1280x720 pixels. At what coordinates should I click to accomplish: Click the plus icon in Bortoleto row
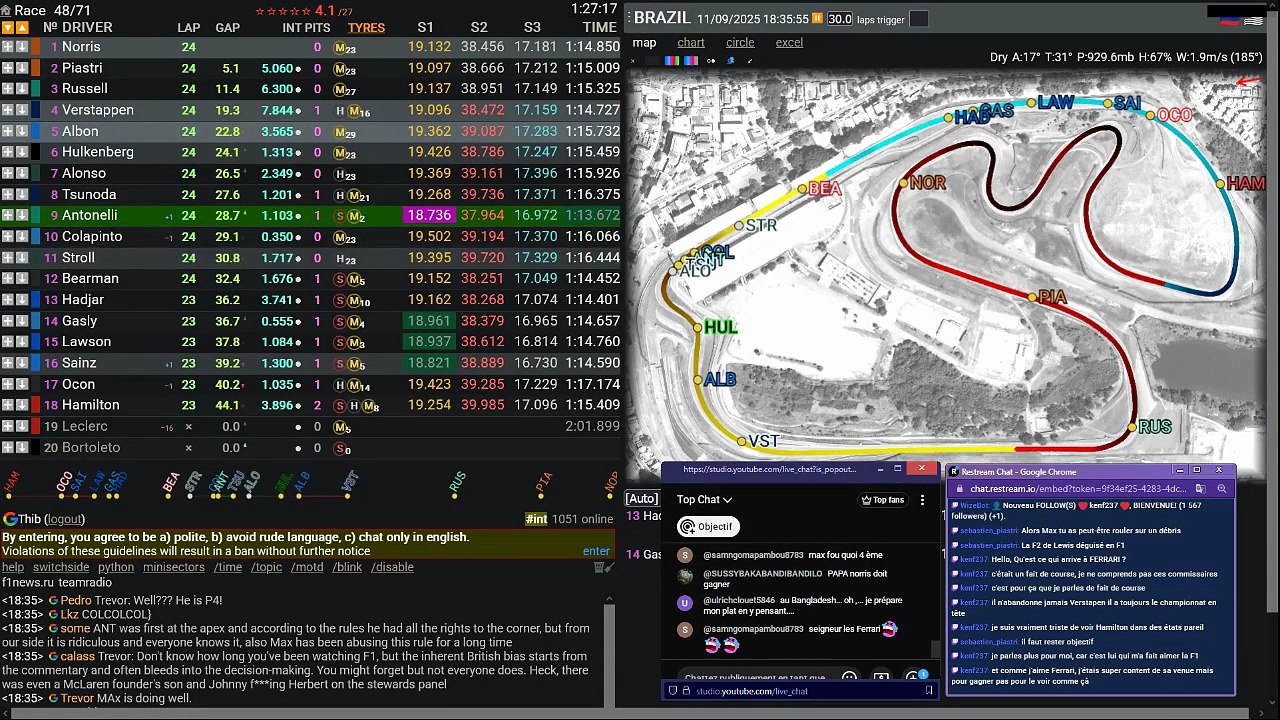click(x=7, y=448)
